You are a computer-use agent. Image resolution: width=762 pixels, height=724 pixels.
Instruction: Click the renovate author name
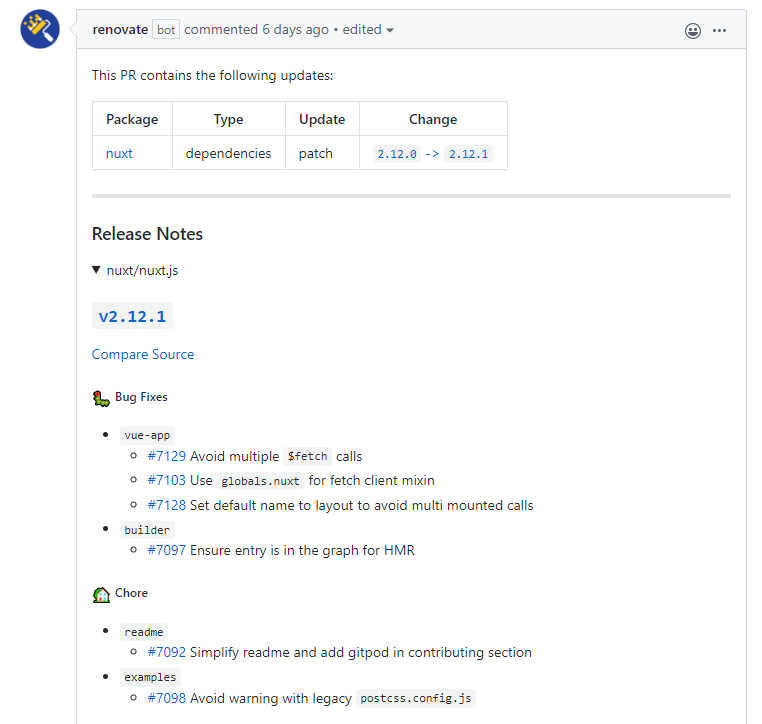(120, 30)
